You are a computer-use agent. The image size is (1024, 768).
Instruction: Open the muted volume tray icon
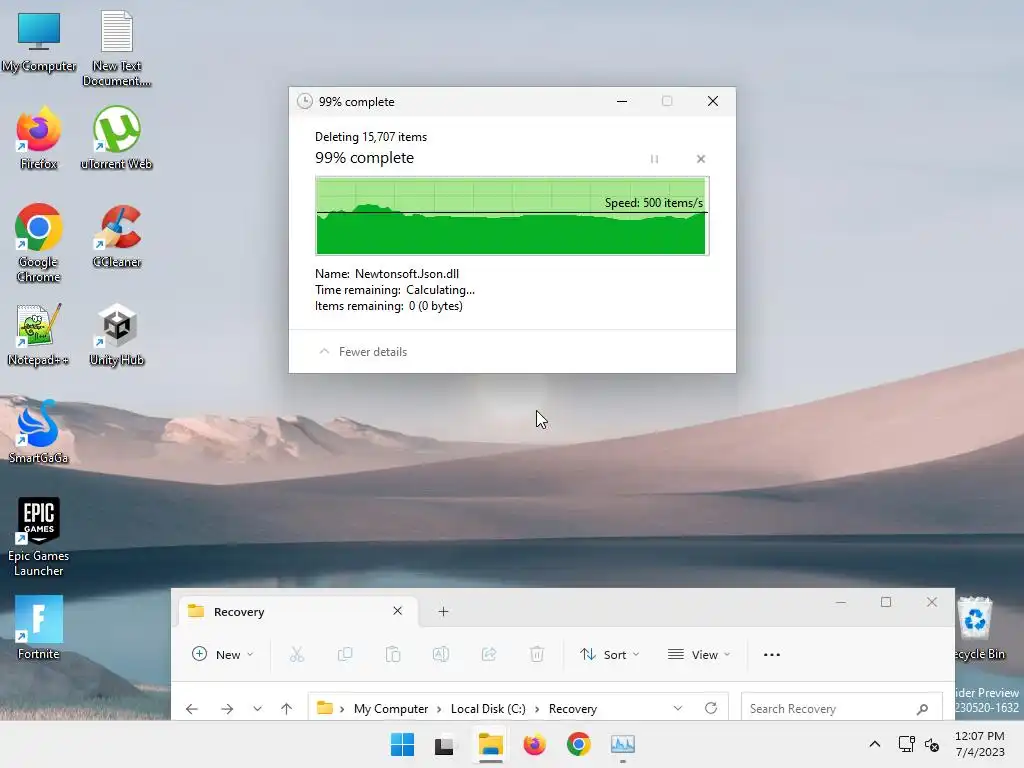[932, 744]
